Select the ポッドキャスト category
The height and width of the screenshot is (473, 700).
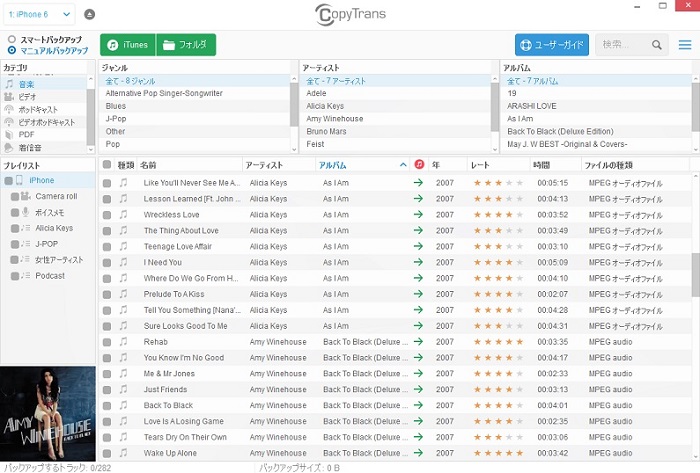44,109
